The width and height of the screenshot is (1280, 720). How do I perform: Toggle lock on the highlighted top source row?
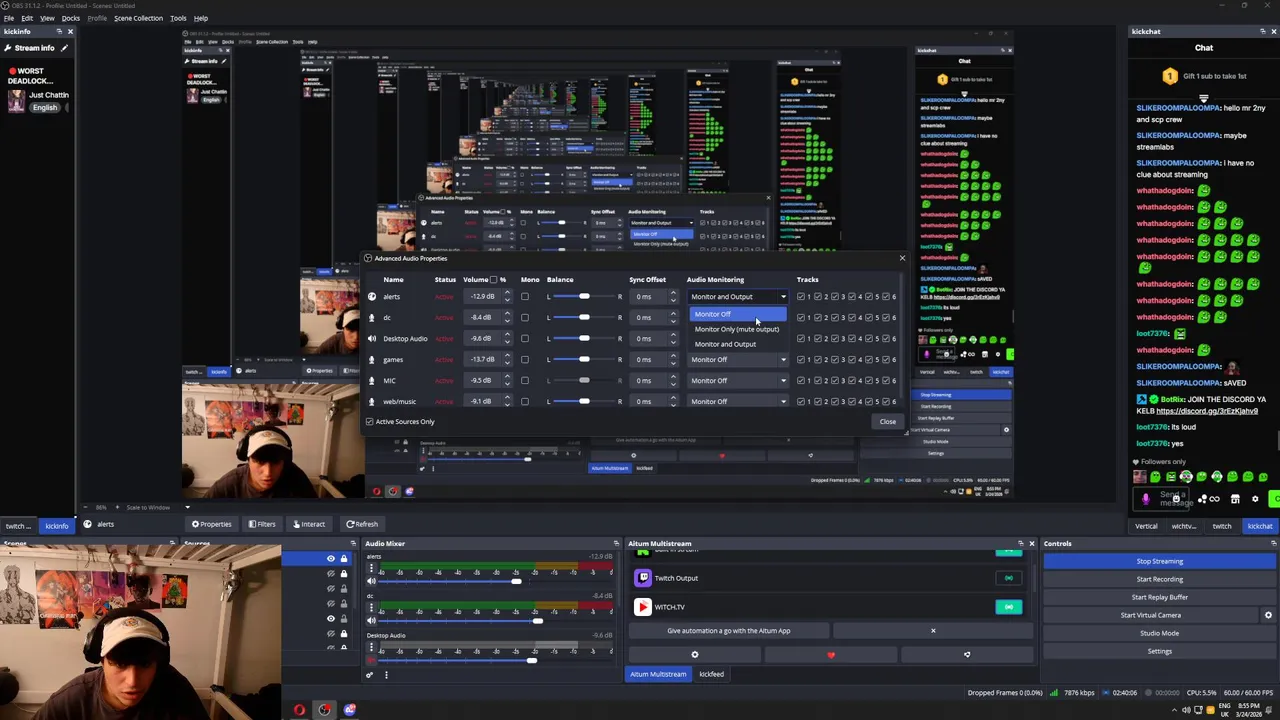pyautogui.click(x=344, y=559)
